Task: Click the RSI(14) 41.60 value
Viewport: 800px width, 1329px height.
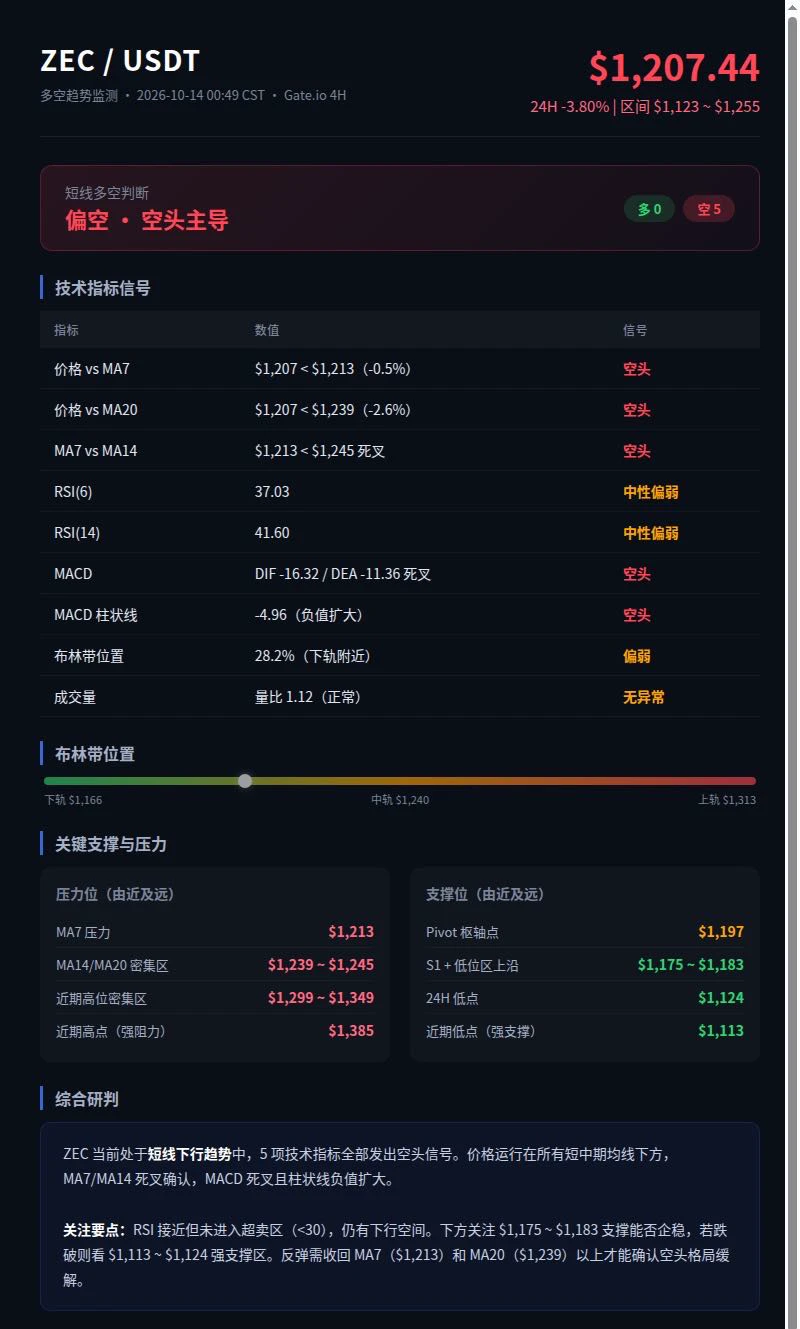Action: click(x=272, y=533)
